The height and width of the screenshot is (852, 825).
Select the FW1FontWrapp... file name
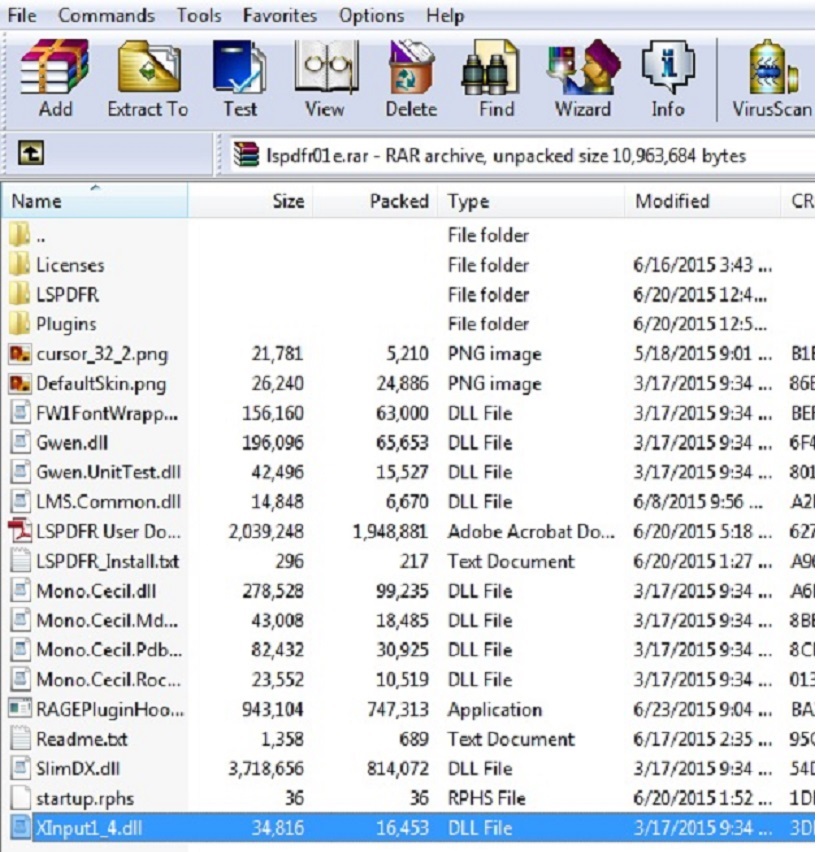107,414
